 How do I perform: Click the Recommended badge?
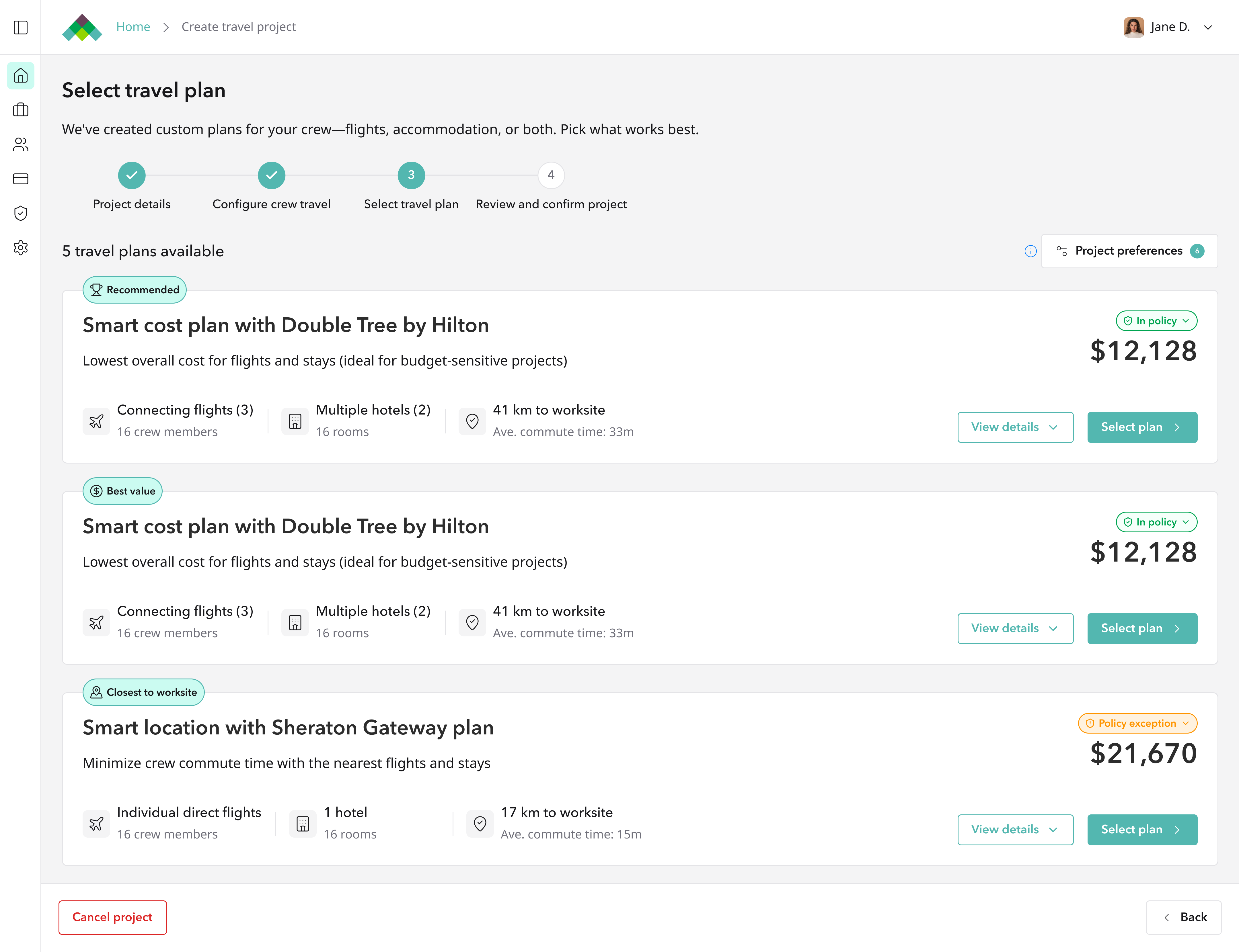[x=135, y=290]
